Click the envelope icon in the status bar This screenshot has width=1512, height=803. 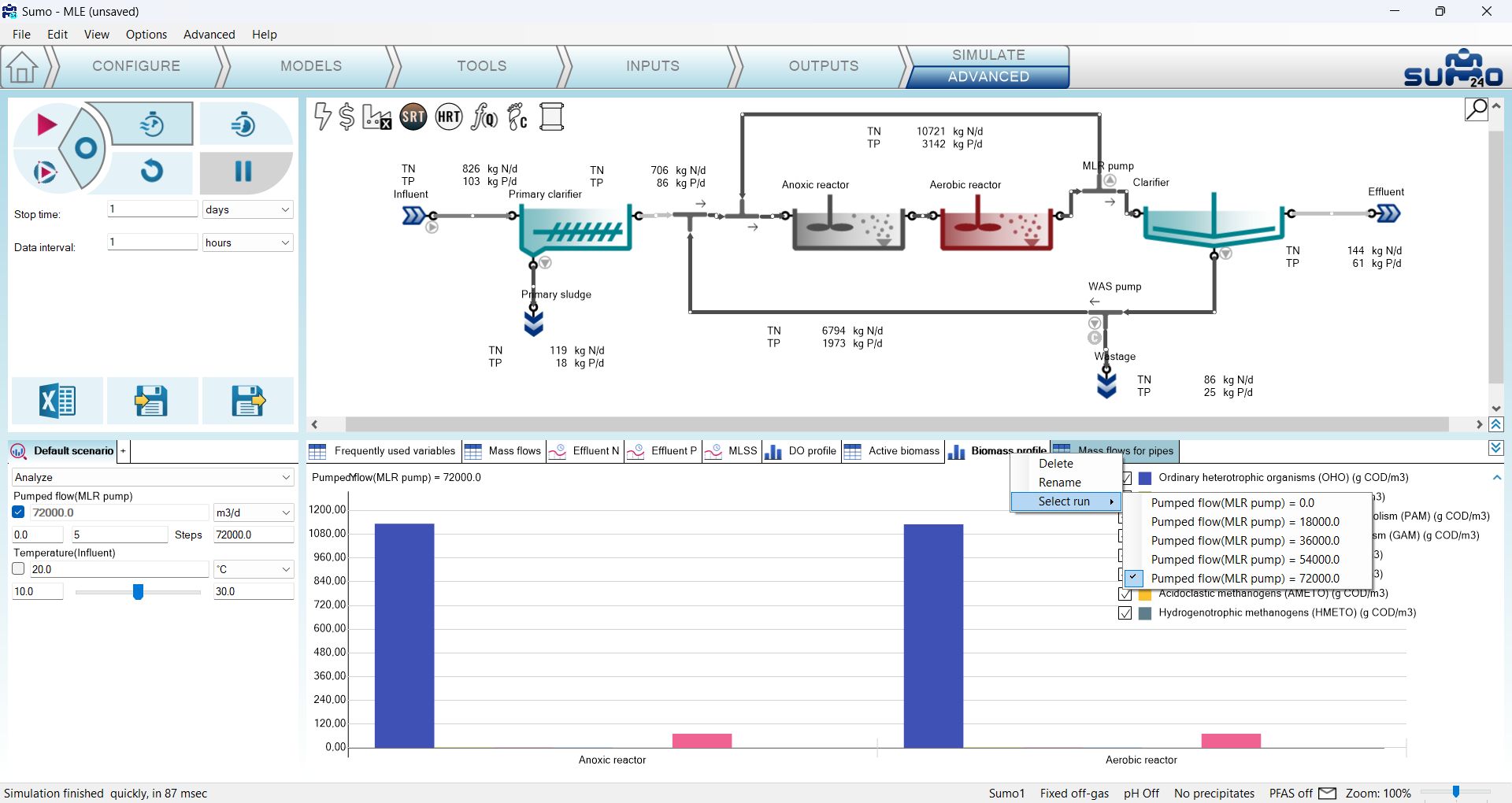1327,793
